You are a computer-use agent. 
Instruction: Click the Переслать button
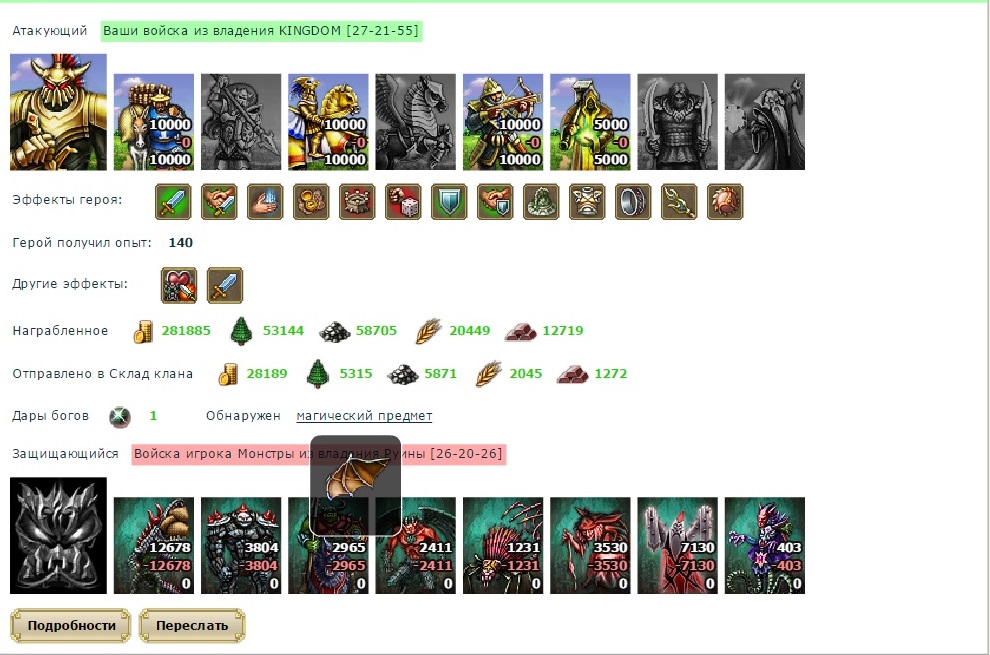coord(192,625)
